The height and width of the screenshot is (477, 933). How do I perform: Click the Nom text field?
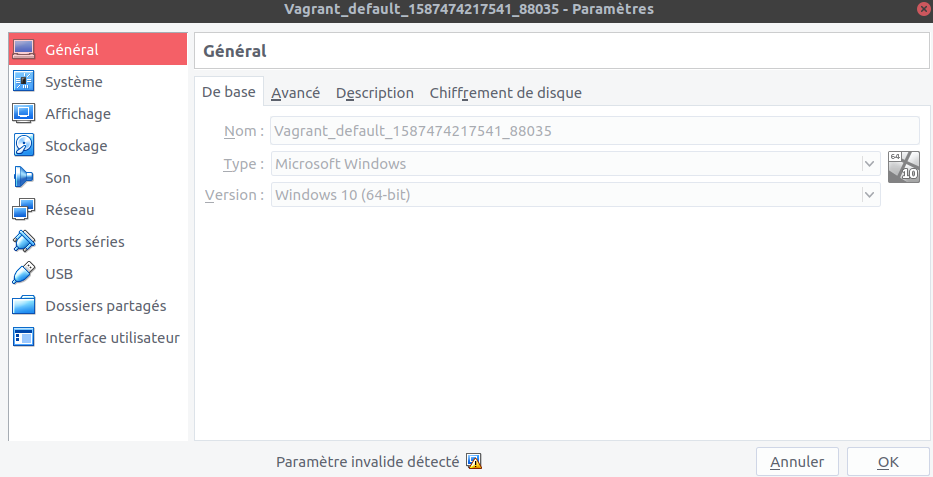click(x=594, y=131)
